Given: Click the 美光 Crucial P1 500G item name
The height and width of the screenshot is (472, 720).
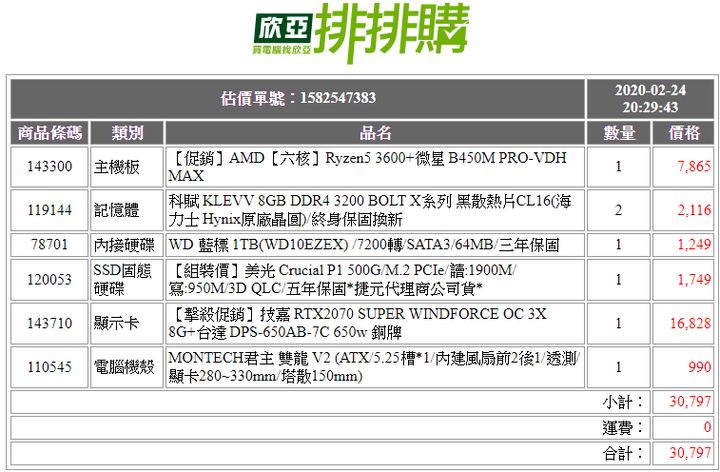Looking at the screenshot, I should (x=342, y=279).
